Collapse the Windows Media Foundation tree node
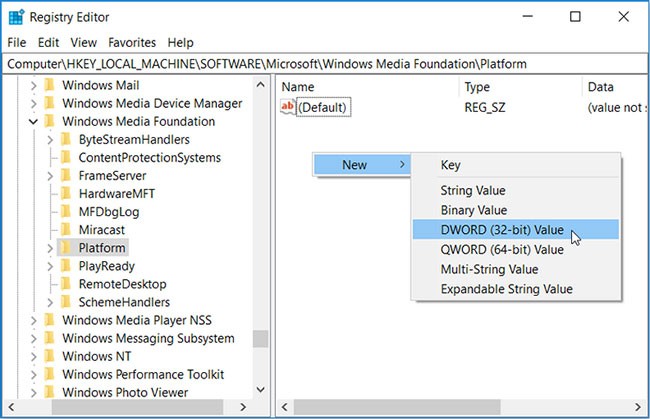 pos(34,122)
